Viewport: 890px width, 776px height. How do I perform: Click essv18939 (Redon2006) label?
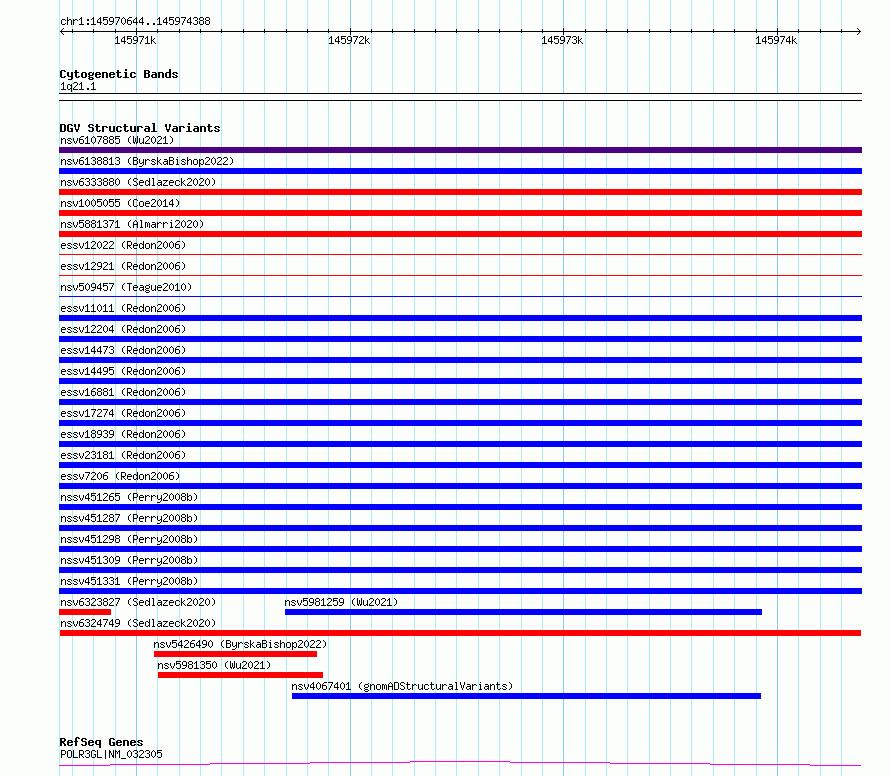[x=123, y=434]
